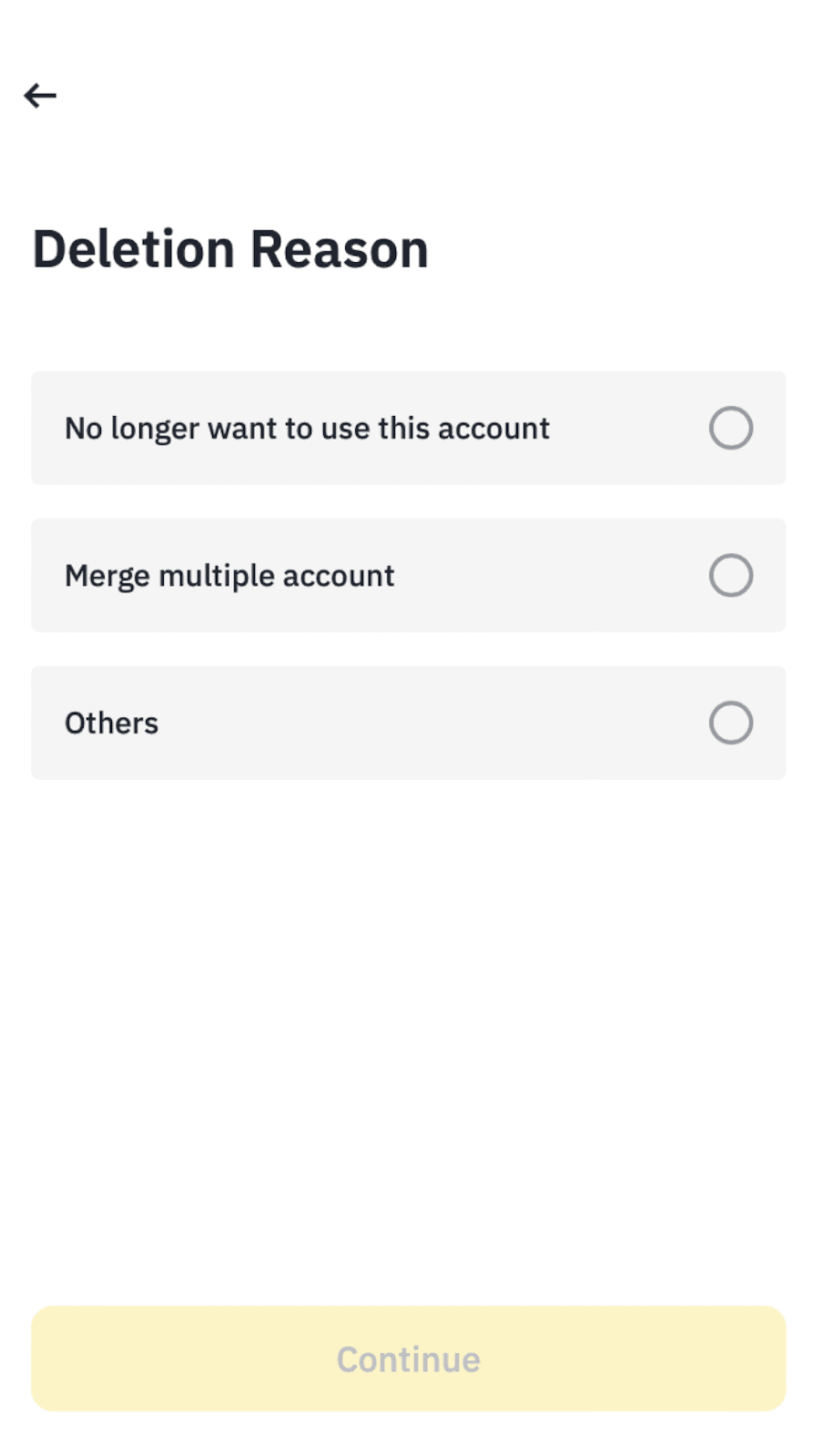The width and height of the screenshot is (814, 1456).
Task: Choose the third deletion reason option card
Action: [x=408, y=723]
